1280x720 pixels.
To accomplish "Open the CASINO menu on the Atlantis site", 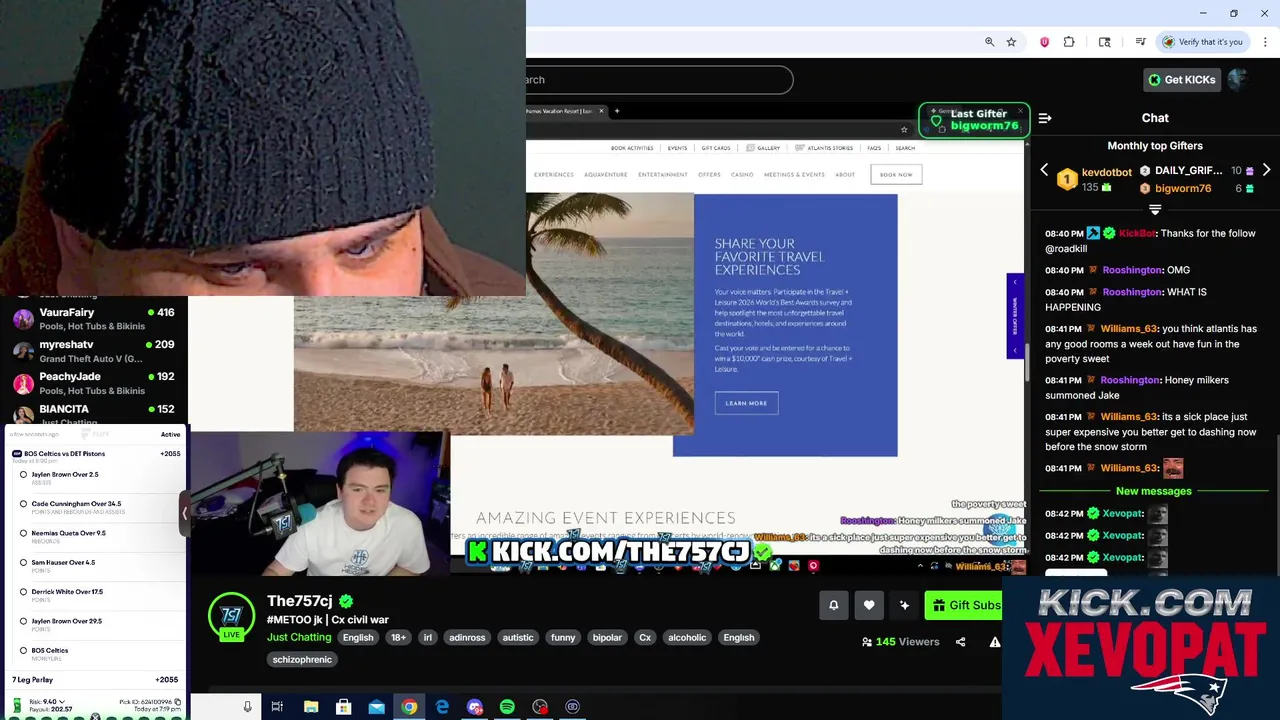I will click(x=742, y=175).
